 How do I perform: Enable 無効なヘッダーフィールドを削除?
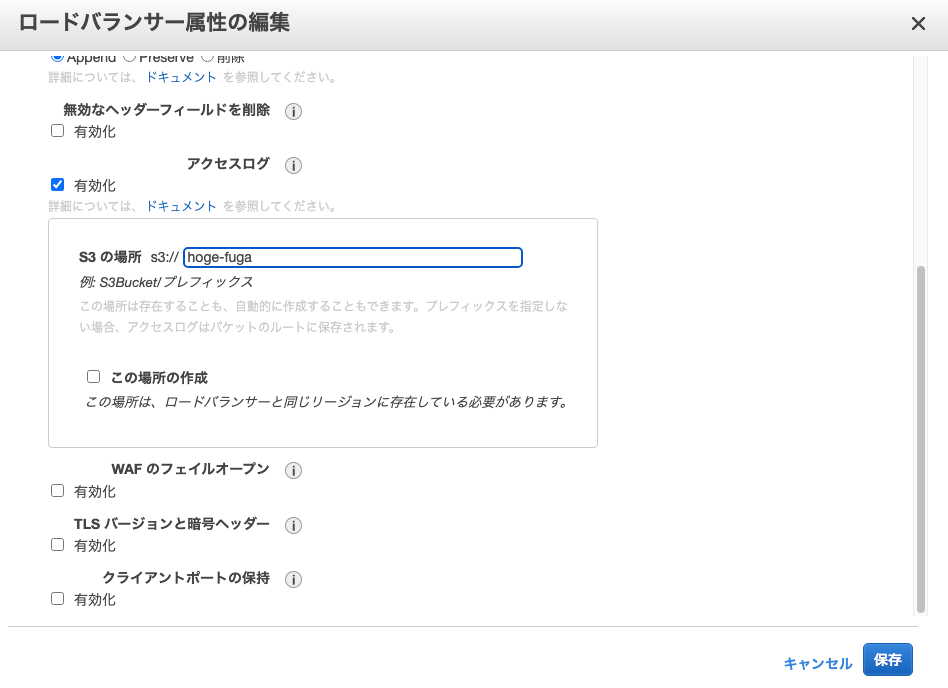pos(57,130)
